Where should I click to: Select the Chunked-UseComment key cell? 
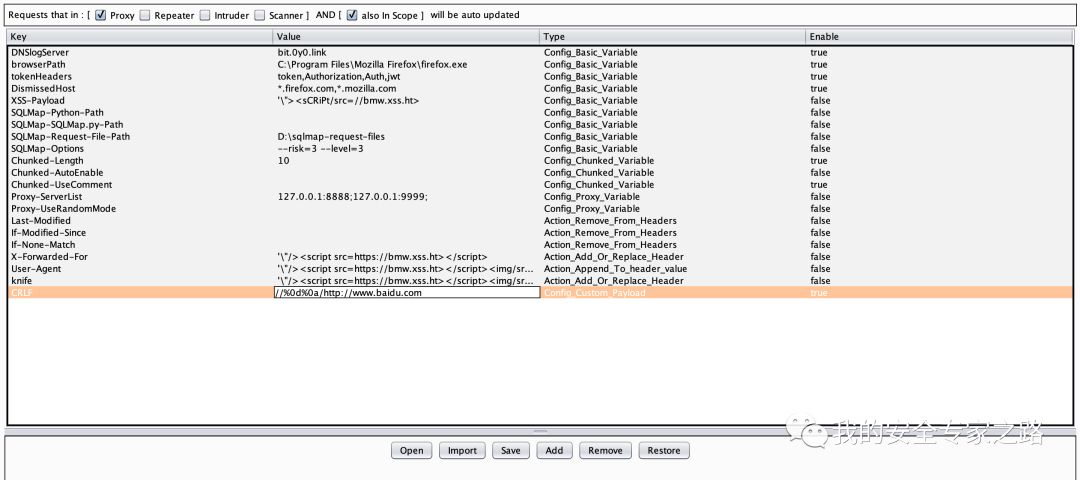tap(141, 185)
